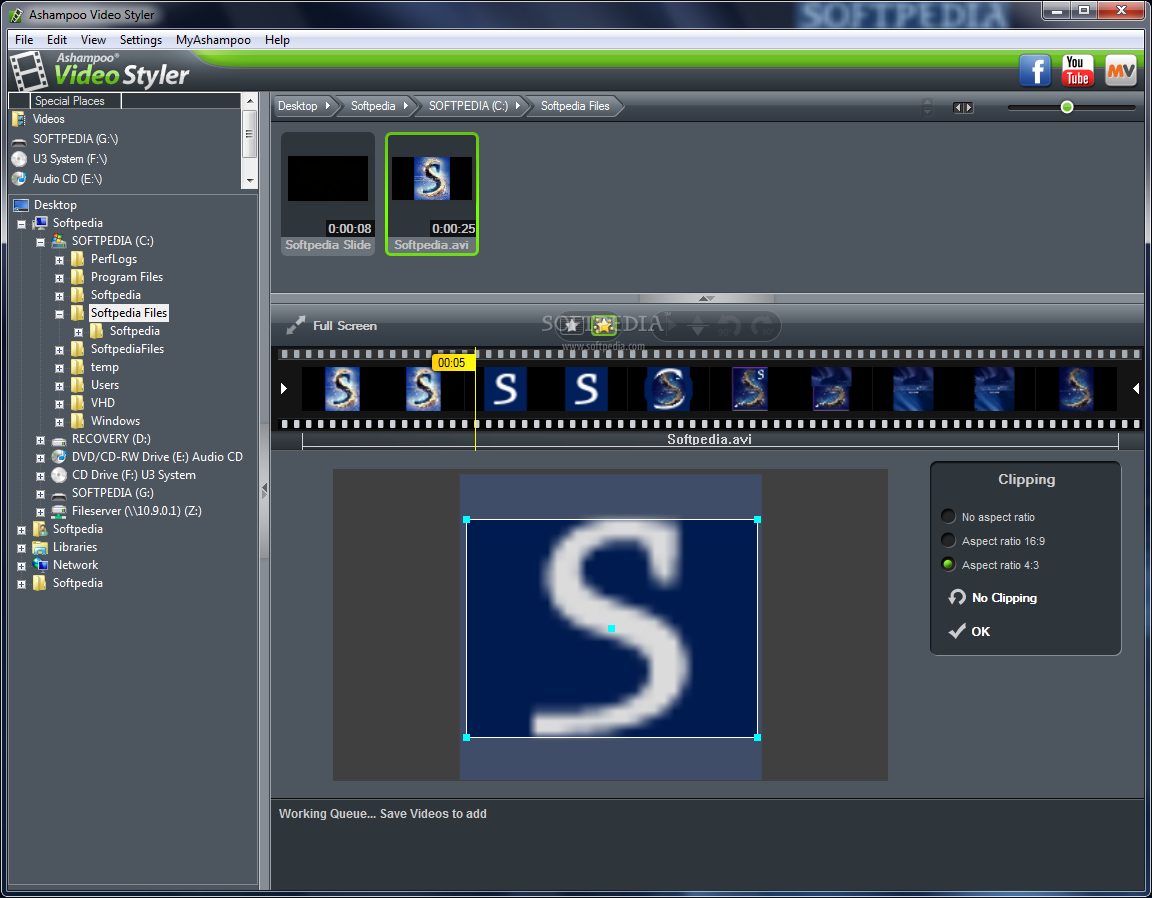Click the clipping bottom-right corner handle
Screen dimensions: 1152x898
point(757,737)
